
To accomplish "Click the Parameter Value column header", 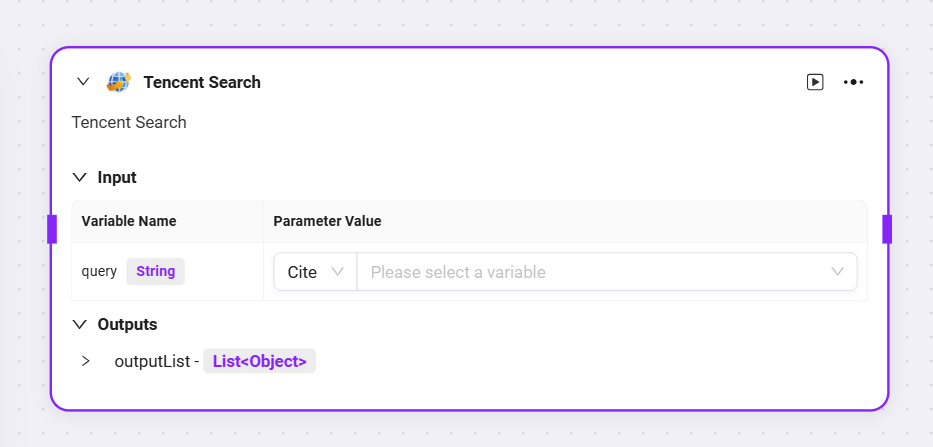I will pyautogui.click(x=327, y=221).
